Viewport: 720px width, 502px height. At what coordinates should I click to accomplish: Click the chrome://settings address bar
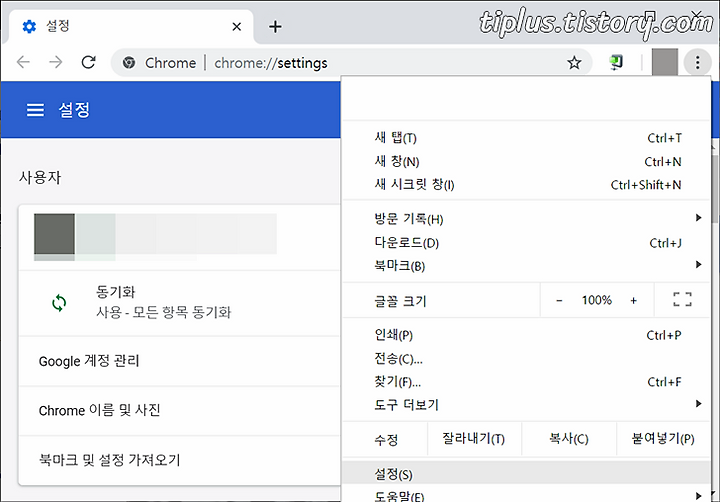pyautogui.click(x=351, y=62)
